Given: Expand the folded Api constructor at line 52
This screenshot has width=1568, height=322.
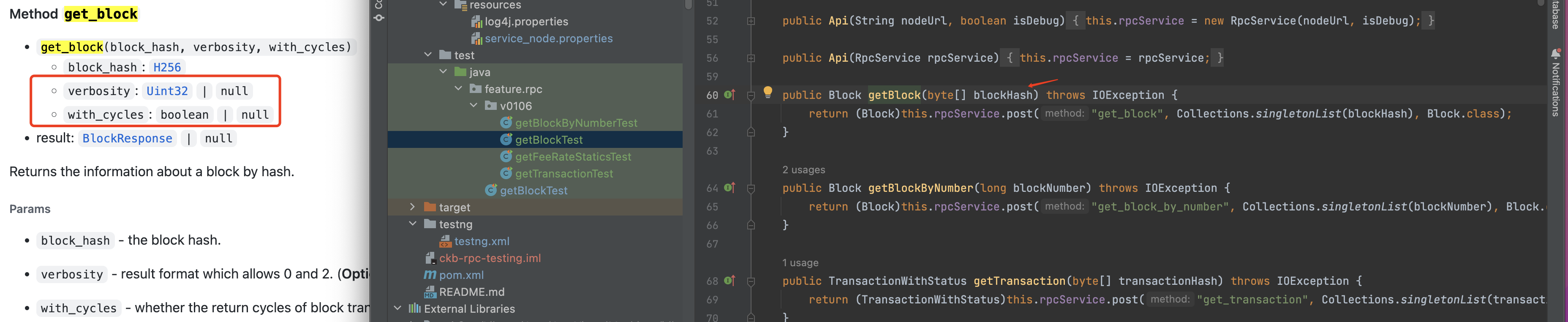Looking at the screenshot, I should pyautogui.click(x=751, y=21).
